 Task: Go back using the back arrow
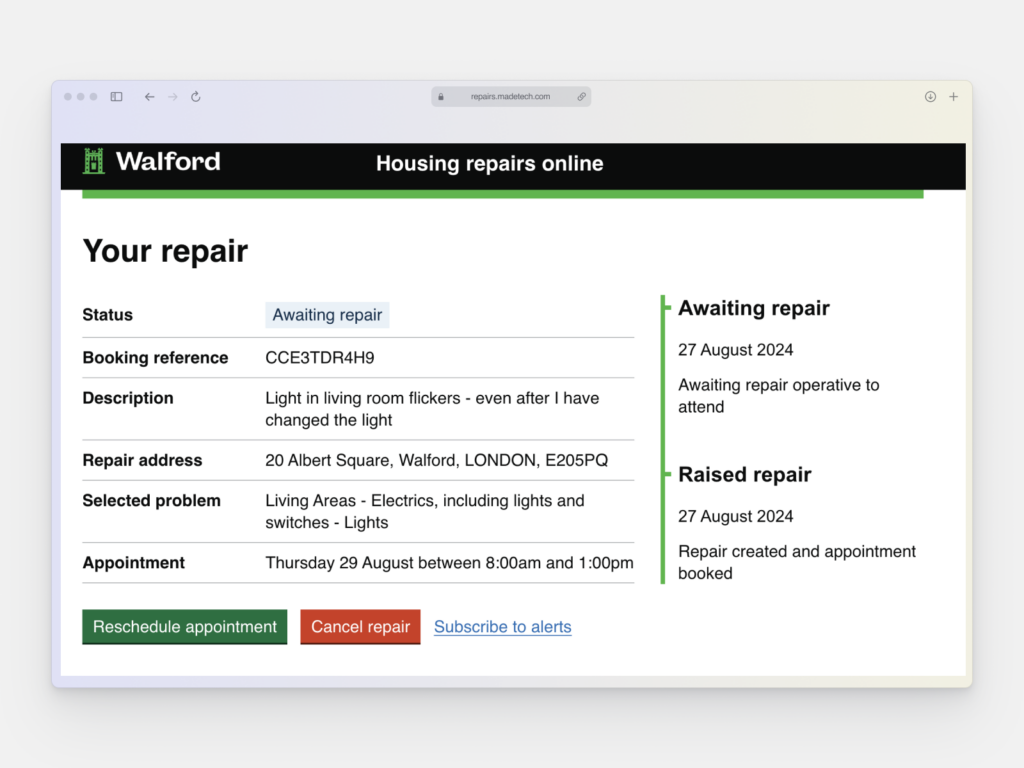click(150, 97)
